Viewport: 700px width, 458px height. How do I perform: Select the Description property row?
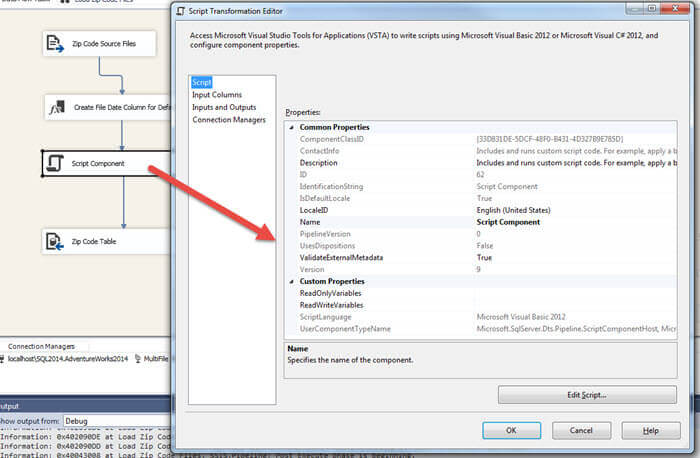pyautogui.click(x=481, y=163)
